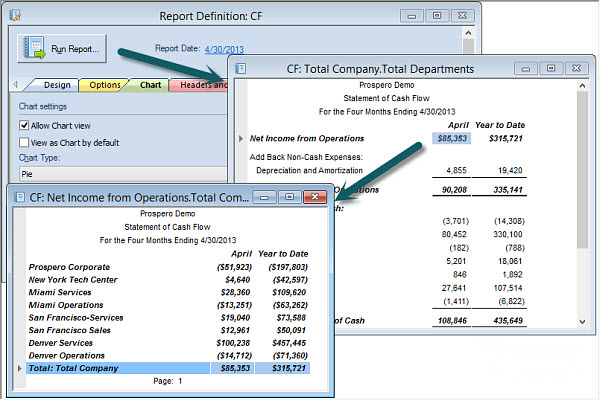Screen dimensions: 600x400
Task: Click the CF Net Income window title icon
Action: pos(22,197)
